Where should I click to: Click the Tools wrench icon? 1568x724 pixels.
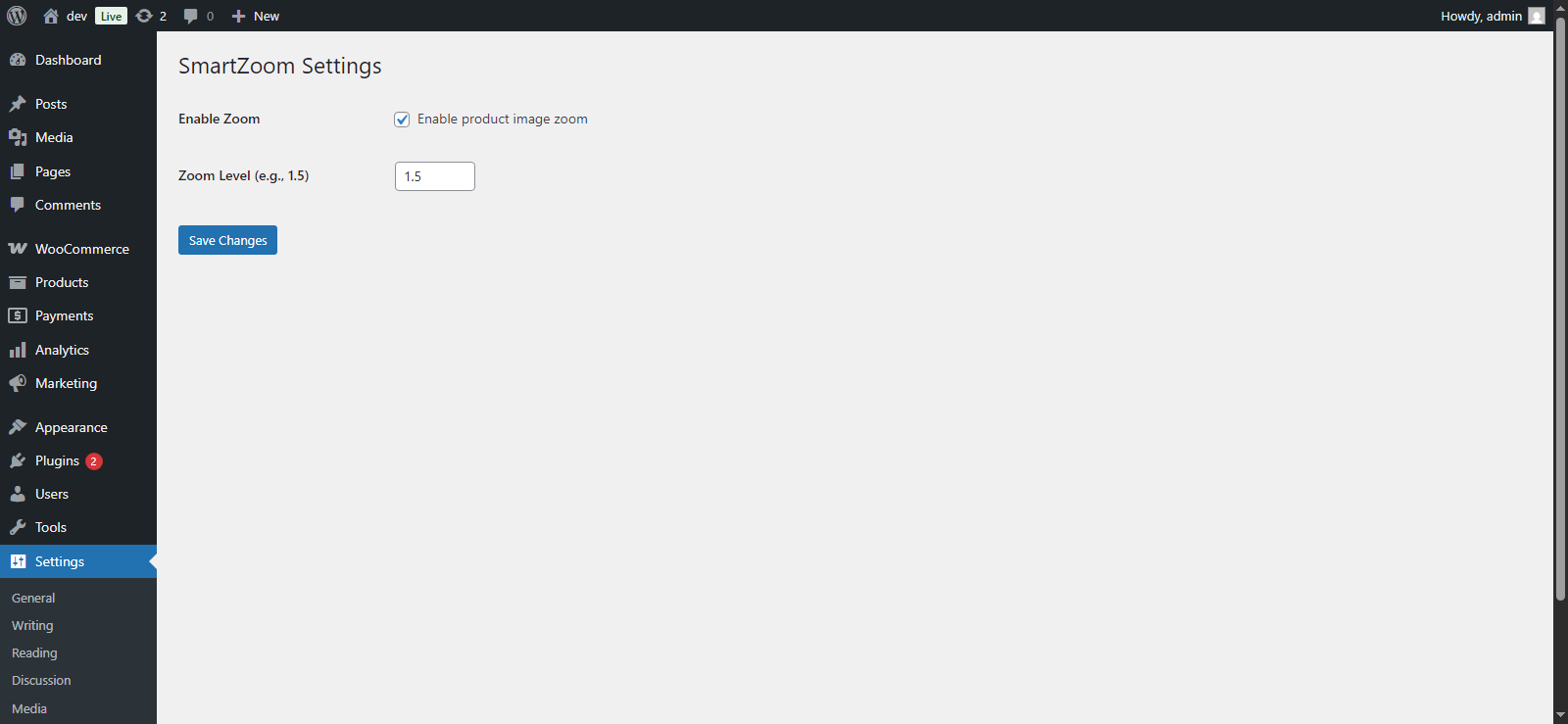click(18, 527)
